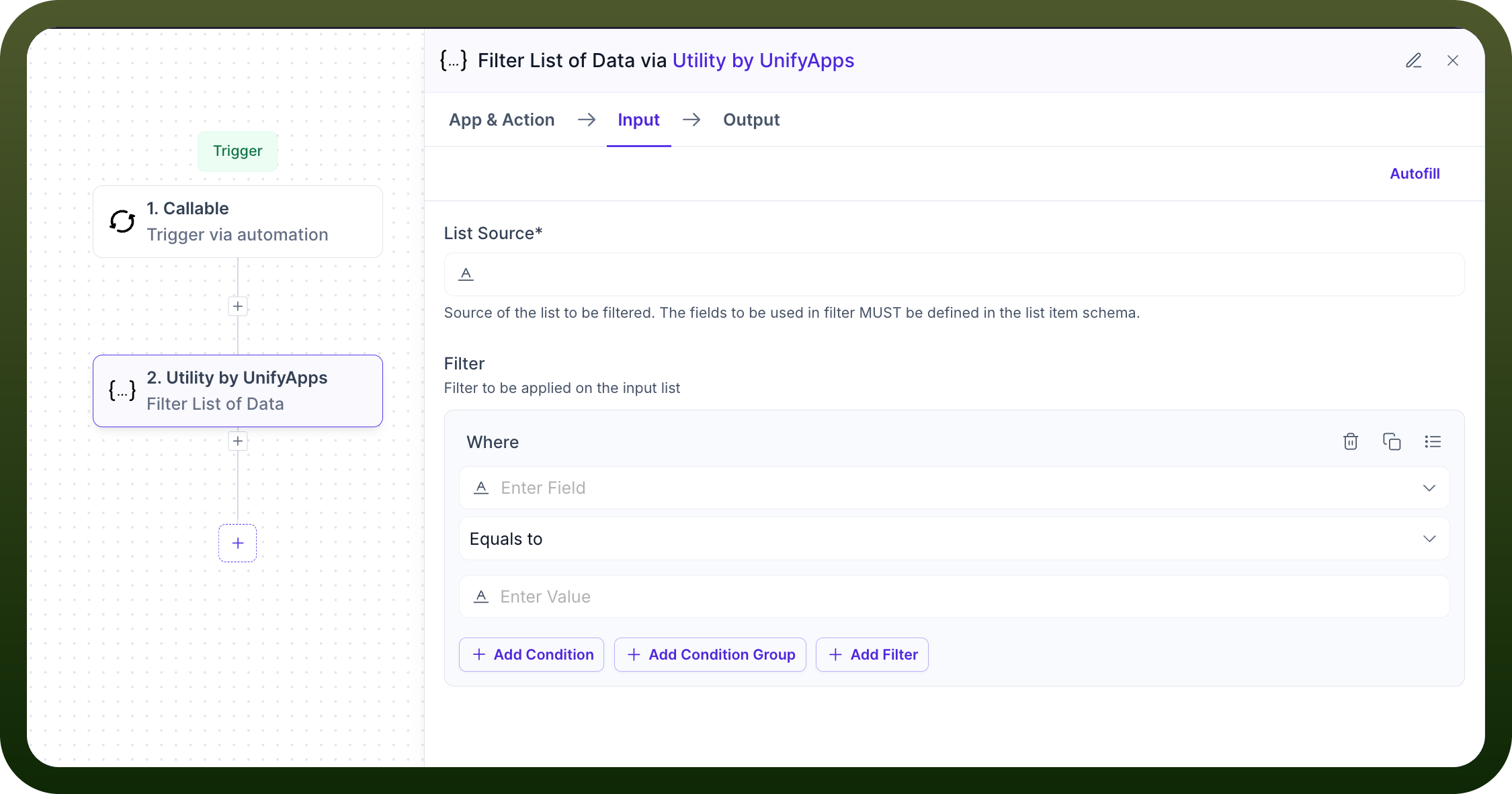Delete the Where condition with trash icon
Screen dimensions: 1512x794
point(1351,441)
